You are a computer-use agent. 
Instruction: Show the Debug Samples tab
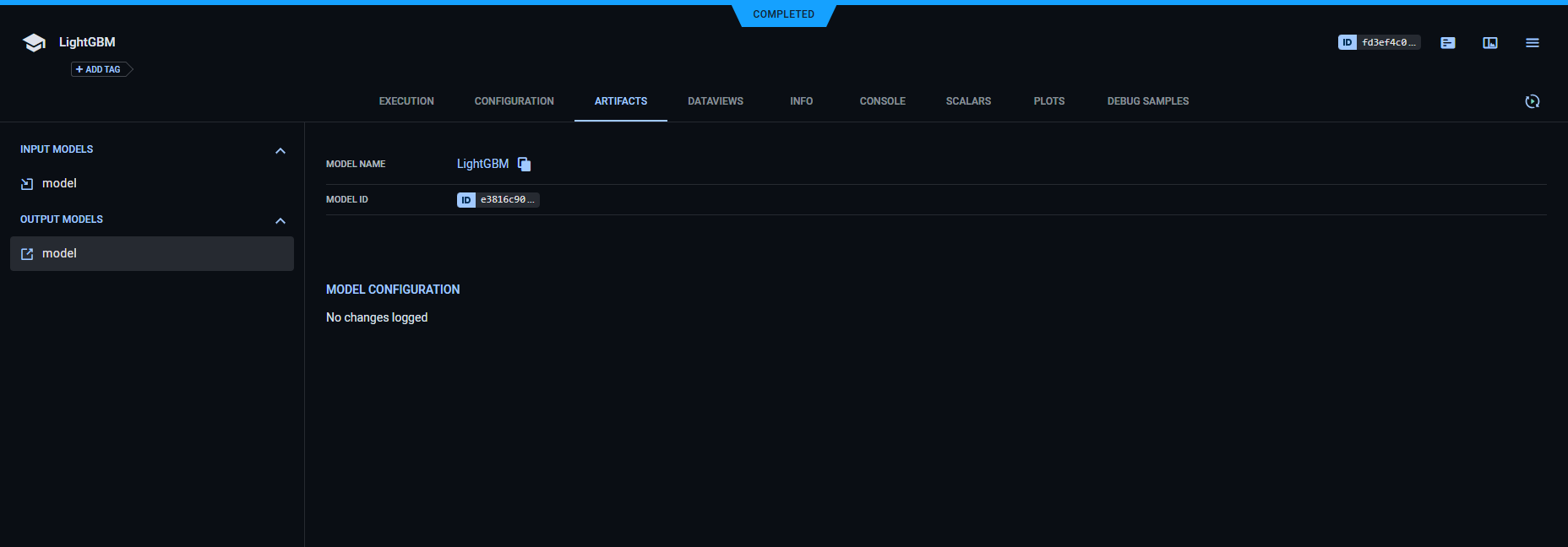[1147, 101]
